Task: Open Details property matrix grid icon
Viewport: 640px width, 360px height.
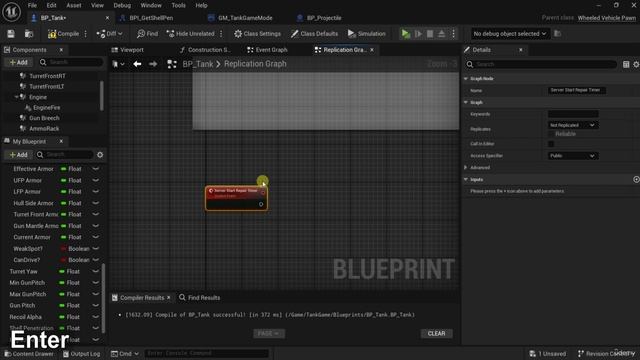Action: point(626,64)
